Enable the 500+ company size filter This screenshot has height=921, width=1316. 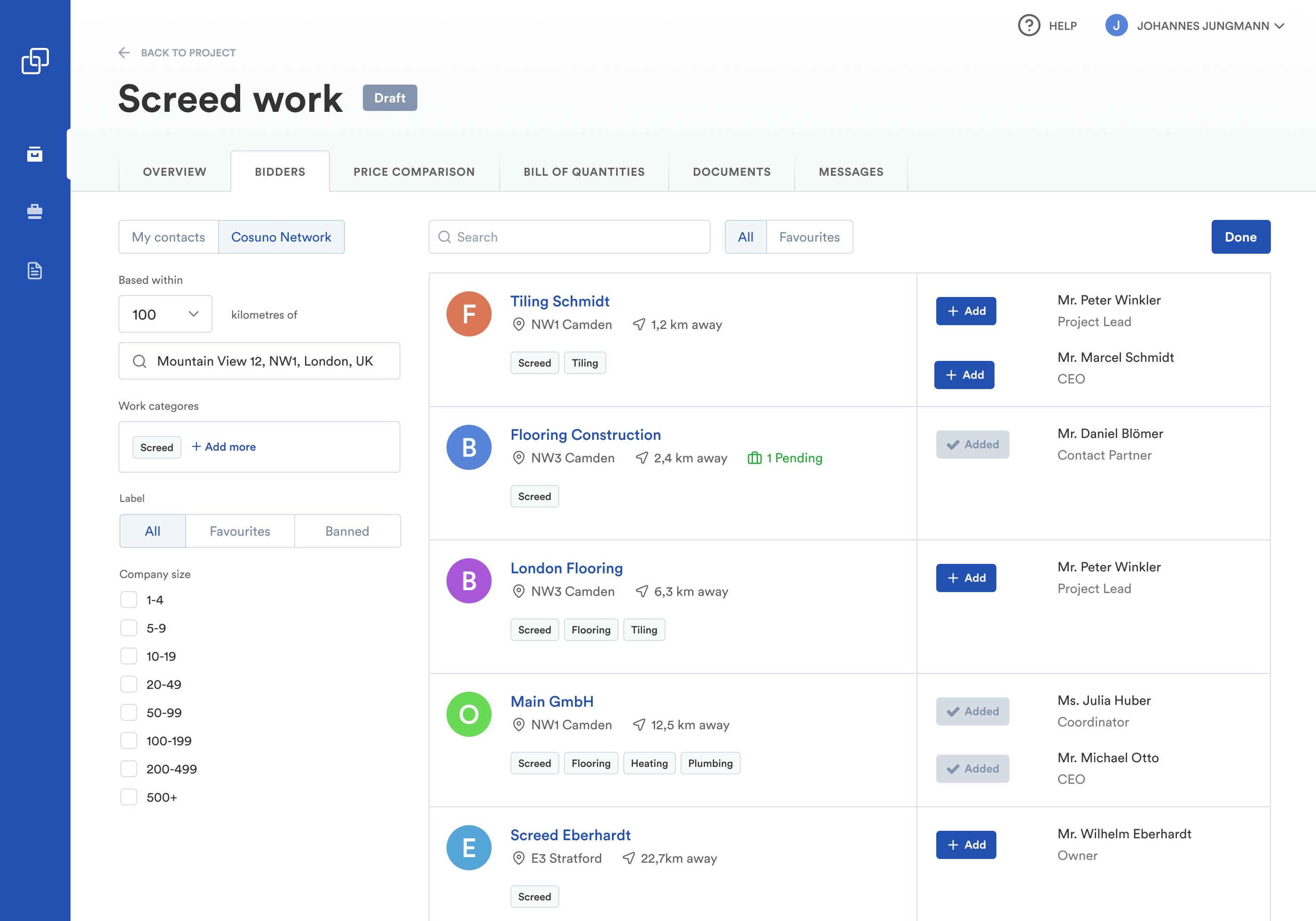[128, 796]
